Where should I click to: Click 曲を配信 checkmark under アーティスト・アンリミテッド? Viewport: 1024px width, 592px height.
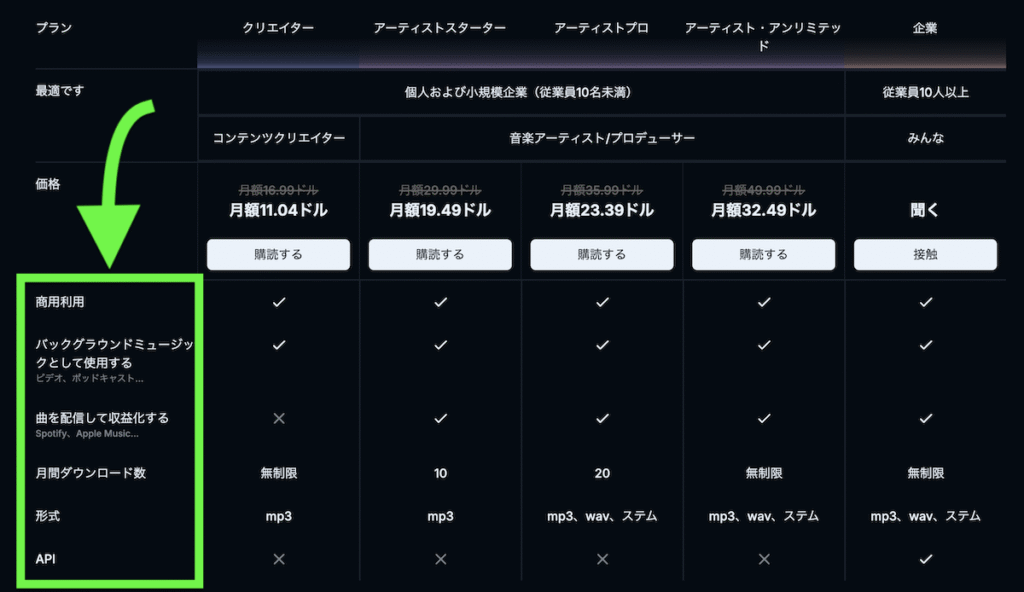[x=764, y=418]
